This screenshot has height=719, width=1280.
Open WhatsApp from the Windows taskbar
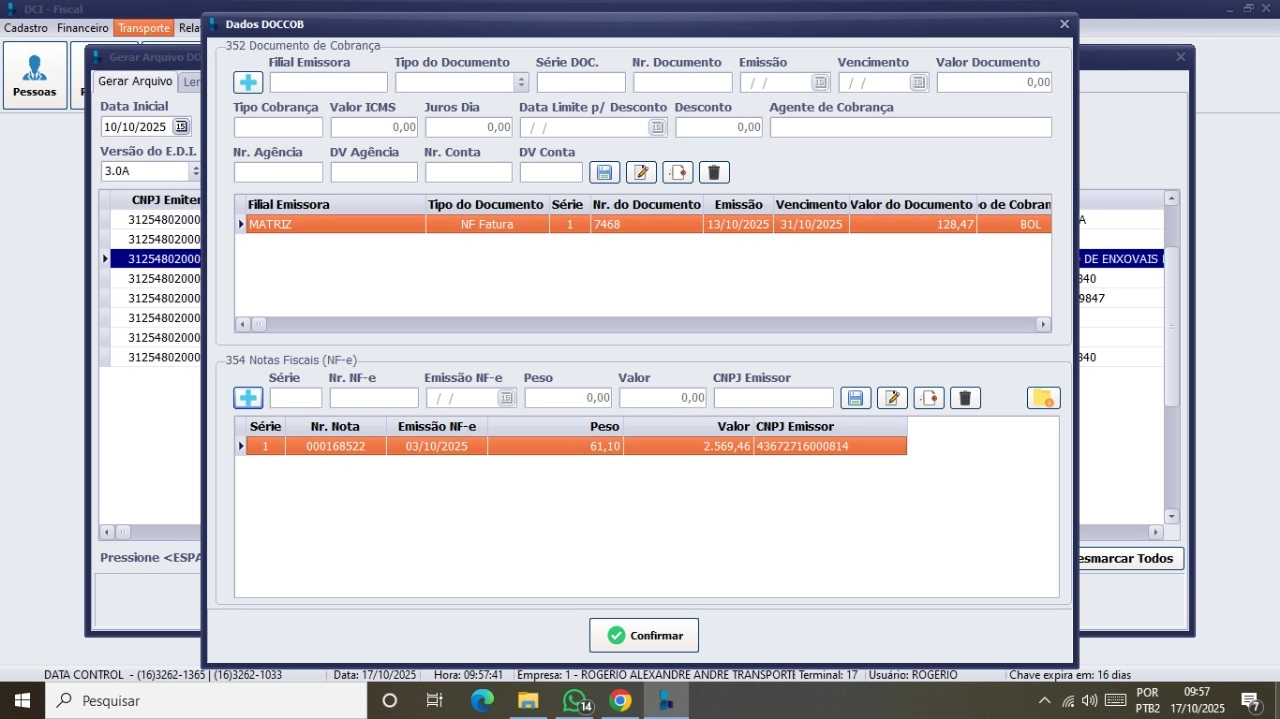pyautogui.click(x=575, y=700)
